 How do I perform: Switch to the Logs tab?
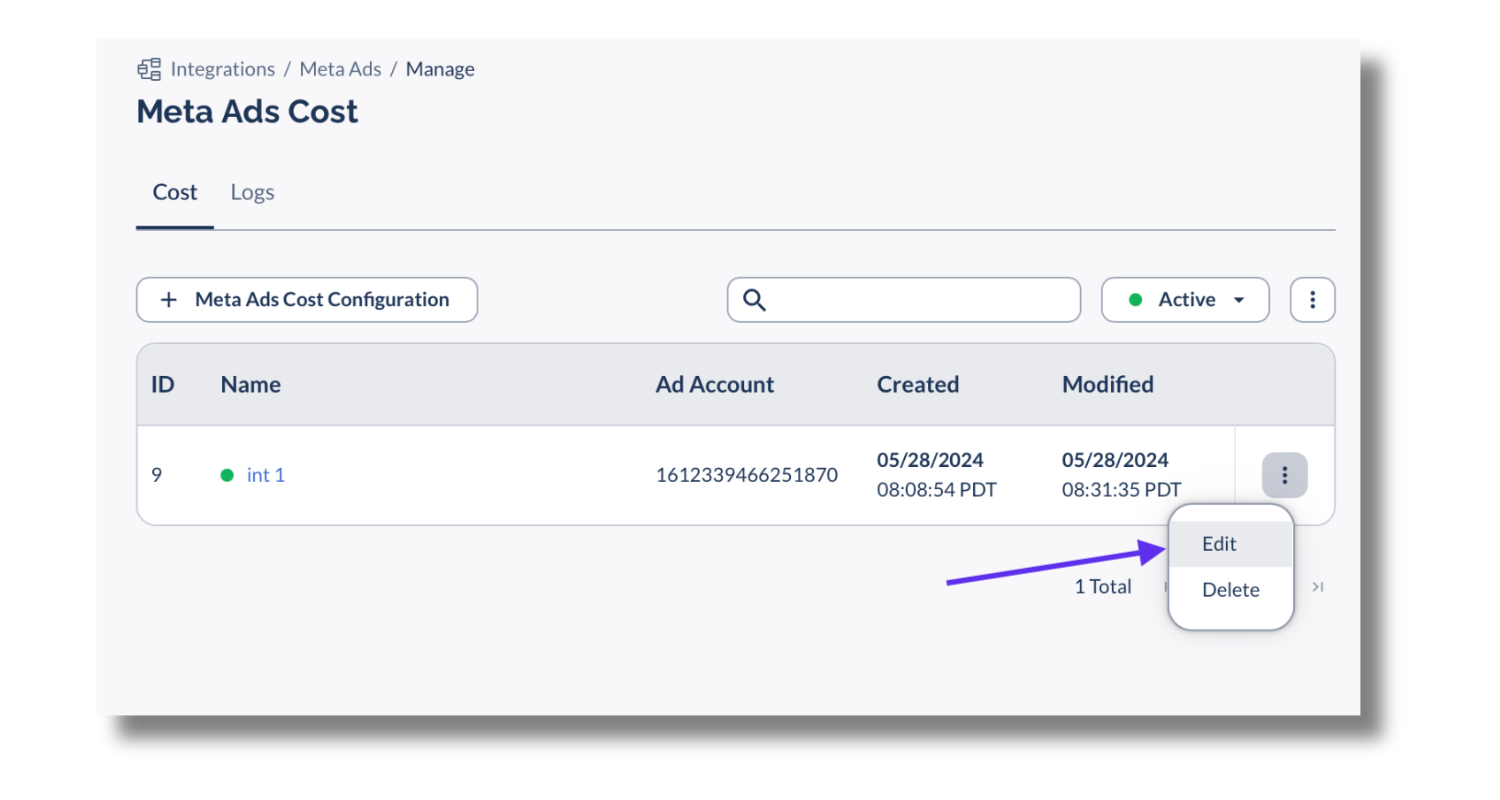[x=252, y=192]
